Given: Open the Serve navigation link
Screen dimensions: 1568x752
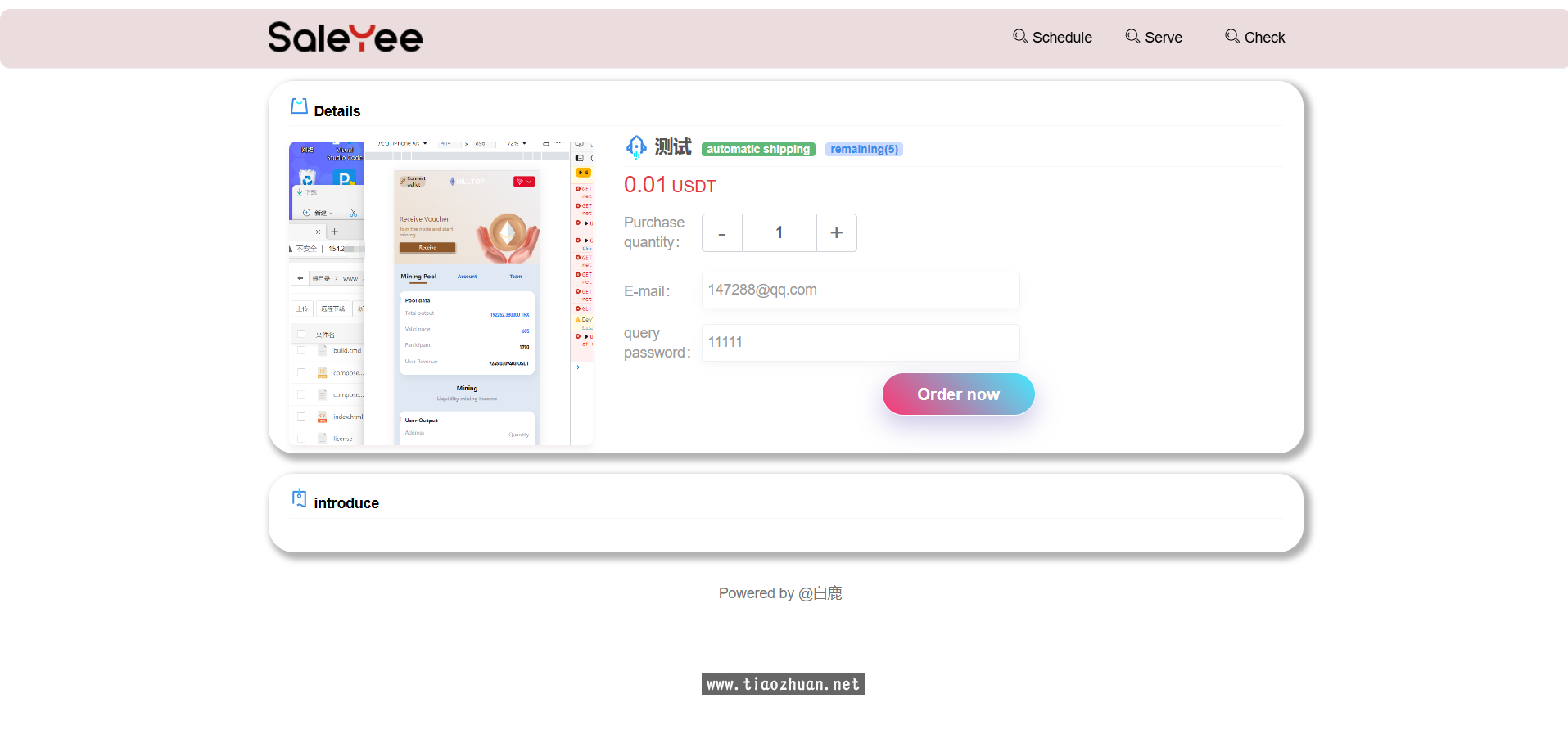Looking at the screenshot, I should pyautogui.click(x=1163, y=38).
